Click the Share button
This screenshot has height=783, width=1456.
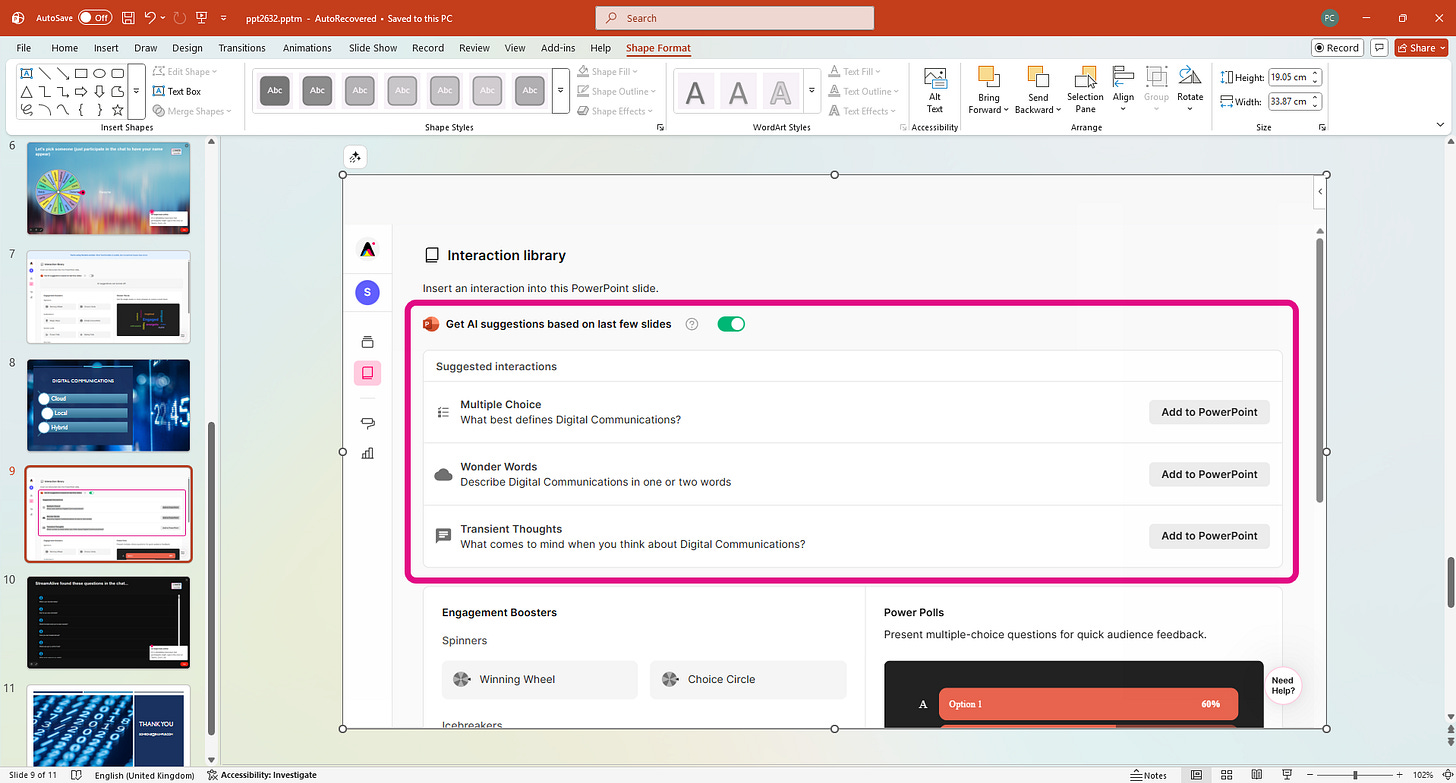(1420, 47)
